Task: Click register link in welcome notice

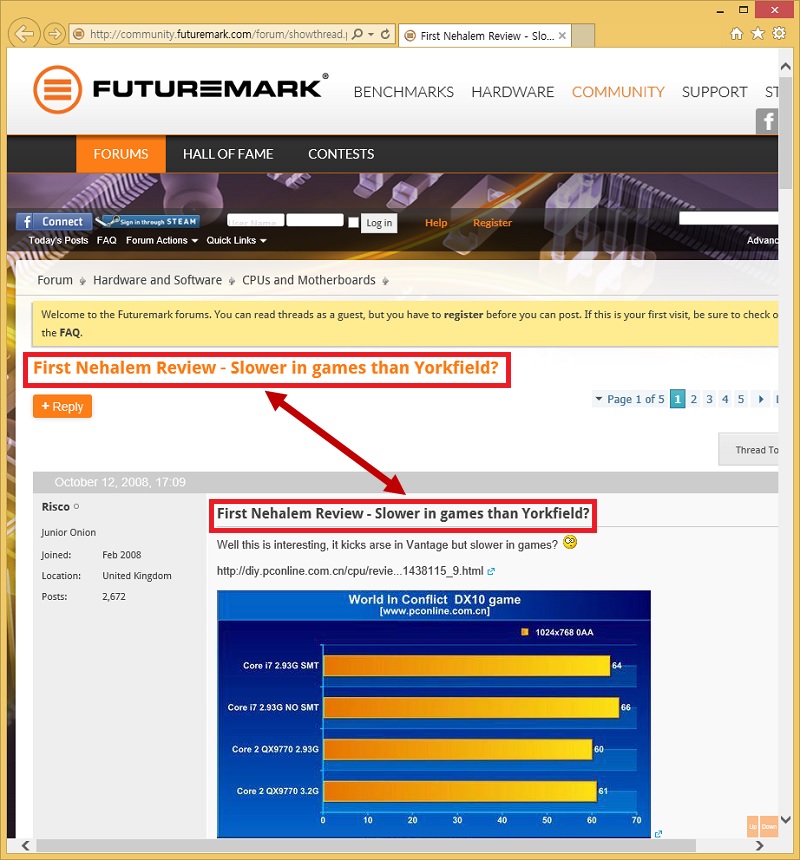Action: click(463, 315)
